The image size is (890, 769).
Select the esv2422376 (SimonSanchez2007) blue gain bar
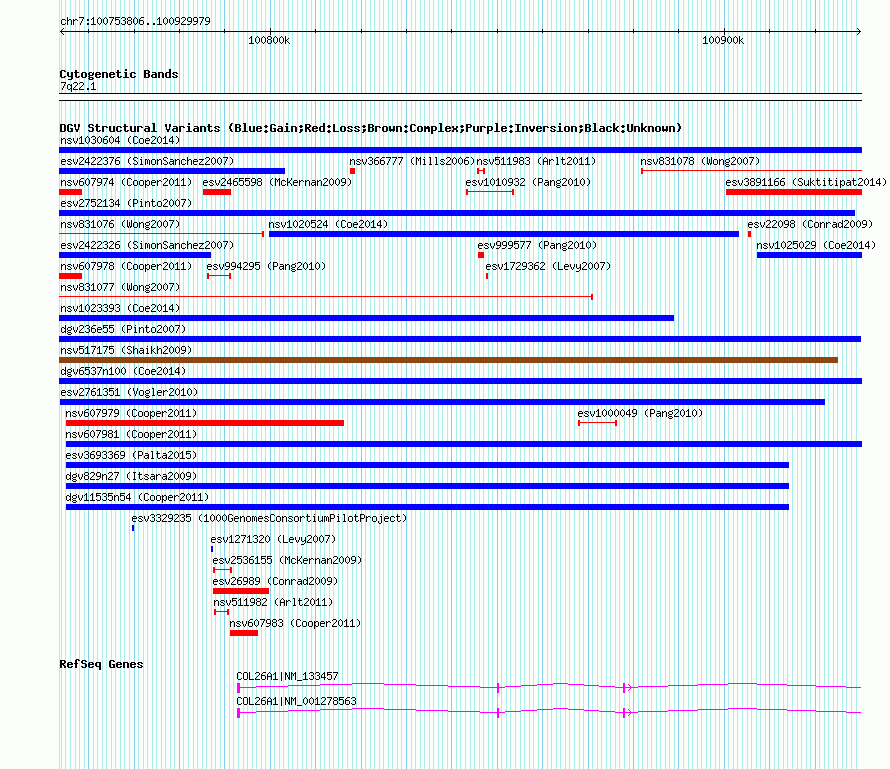coord(172,171)
